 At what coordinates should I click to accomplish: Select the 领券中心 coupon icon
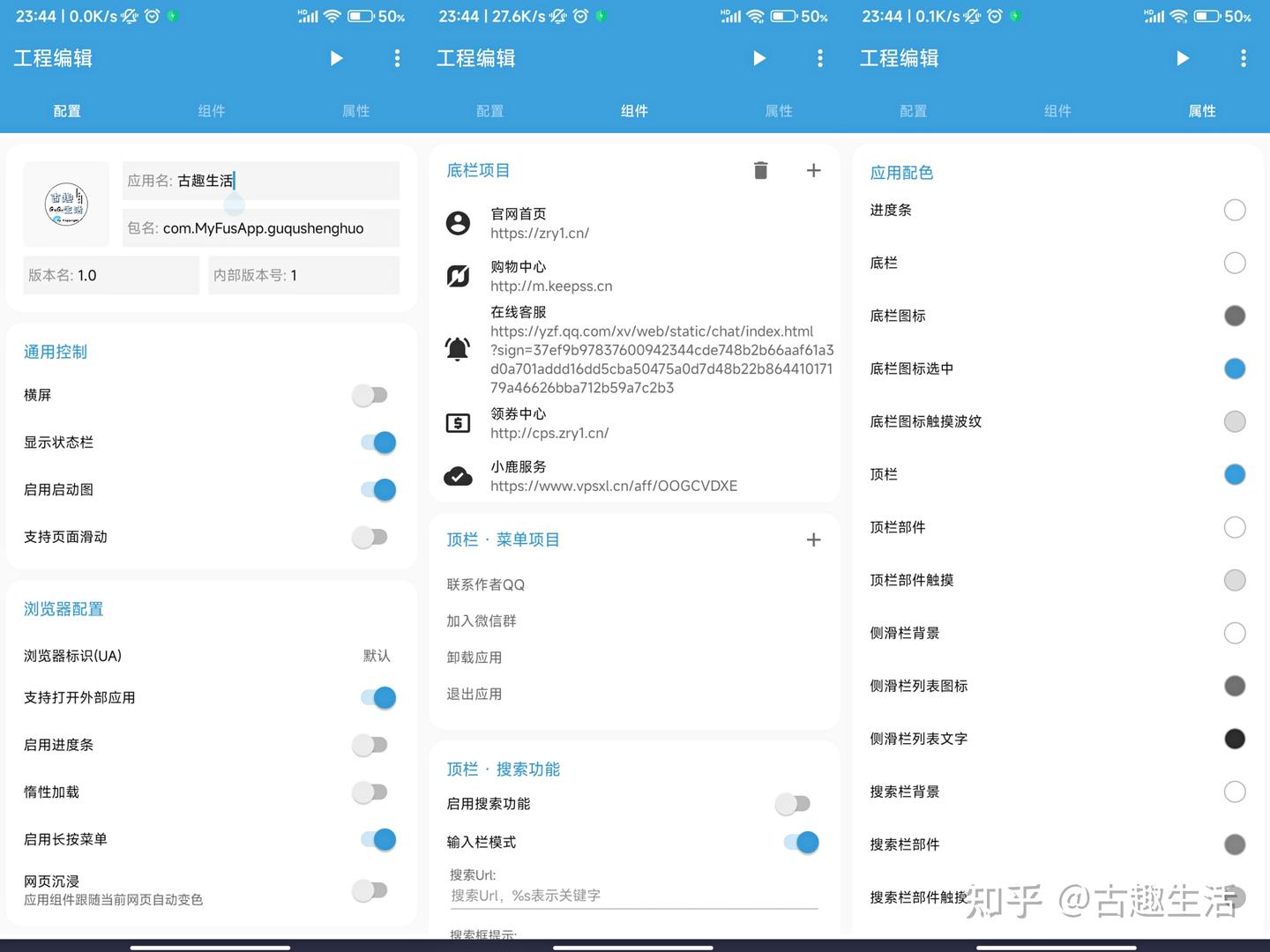458,422
